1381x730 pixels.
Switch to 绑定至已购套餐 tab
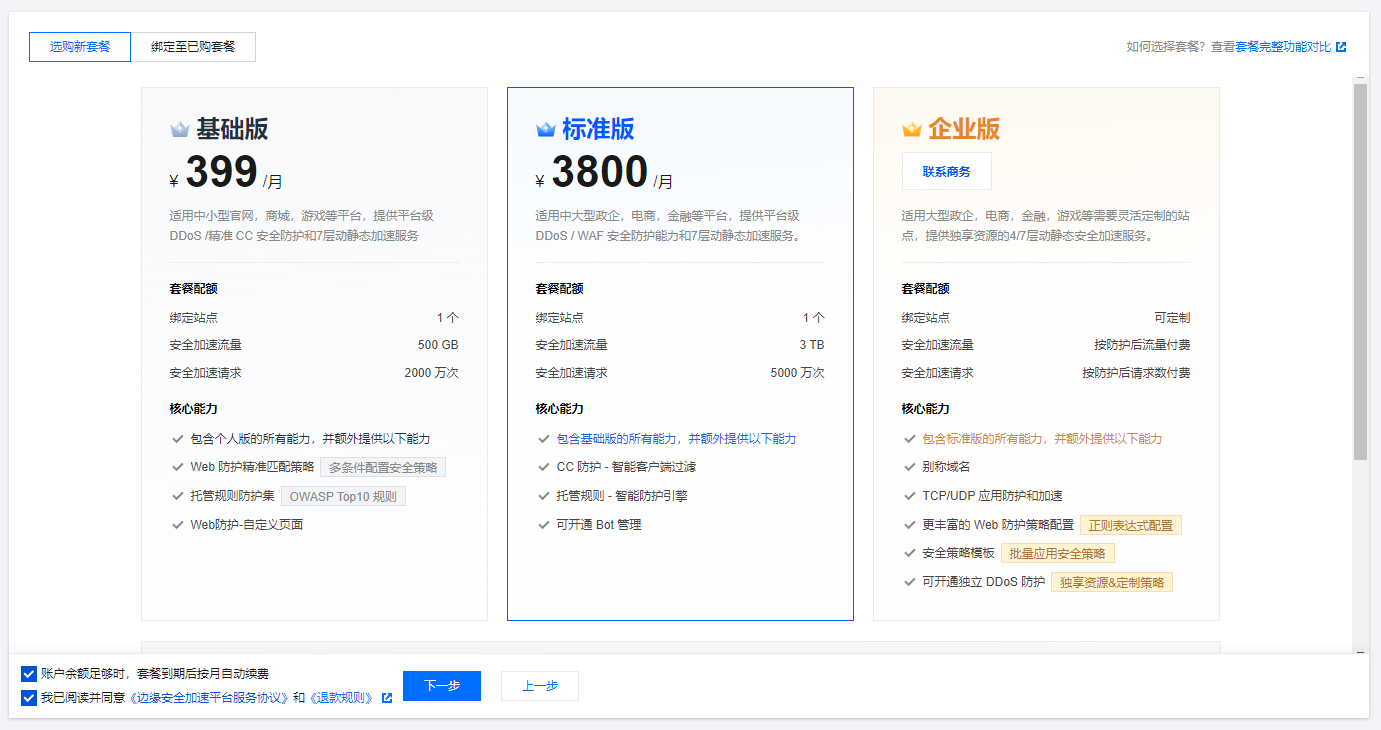tap(193, 47)
